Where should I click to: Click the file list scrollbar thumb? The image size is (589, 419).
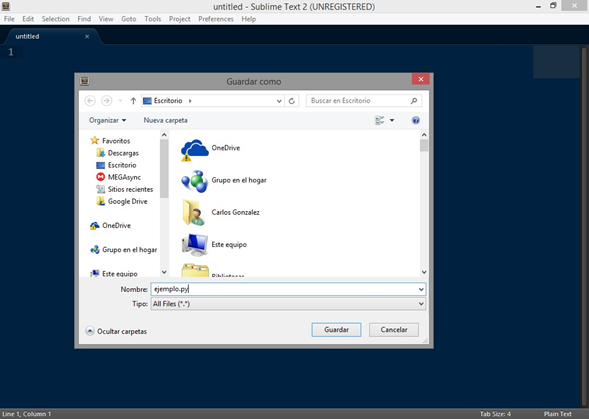pos(424,145)
